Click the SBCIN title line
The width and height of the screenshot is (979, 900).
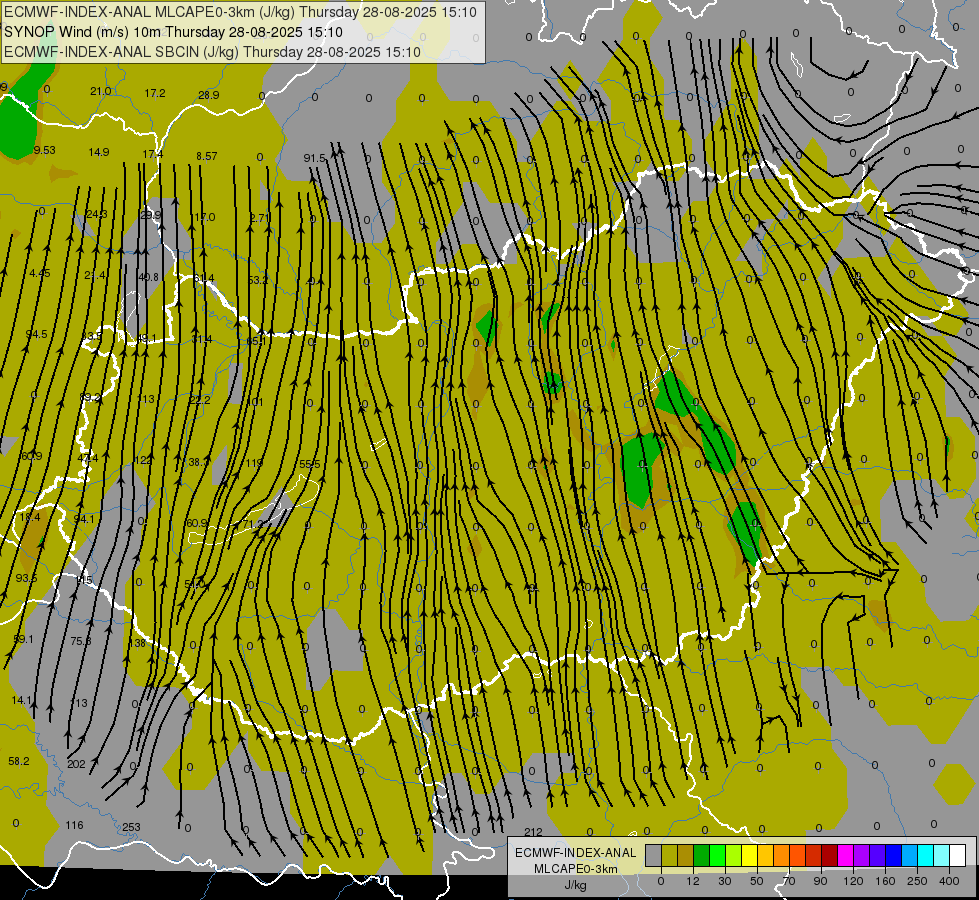tap(212, 52)
